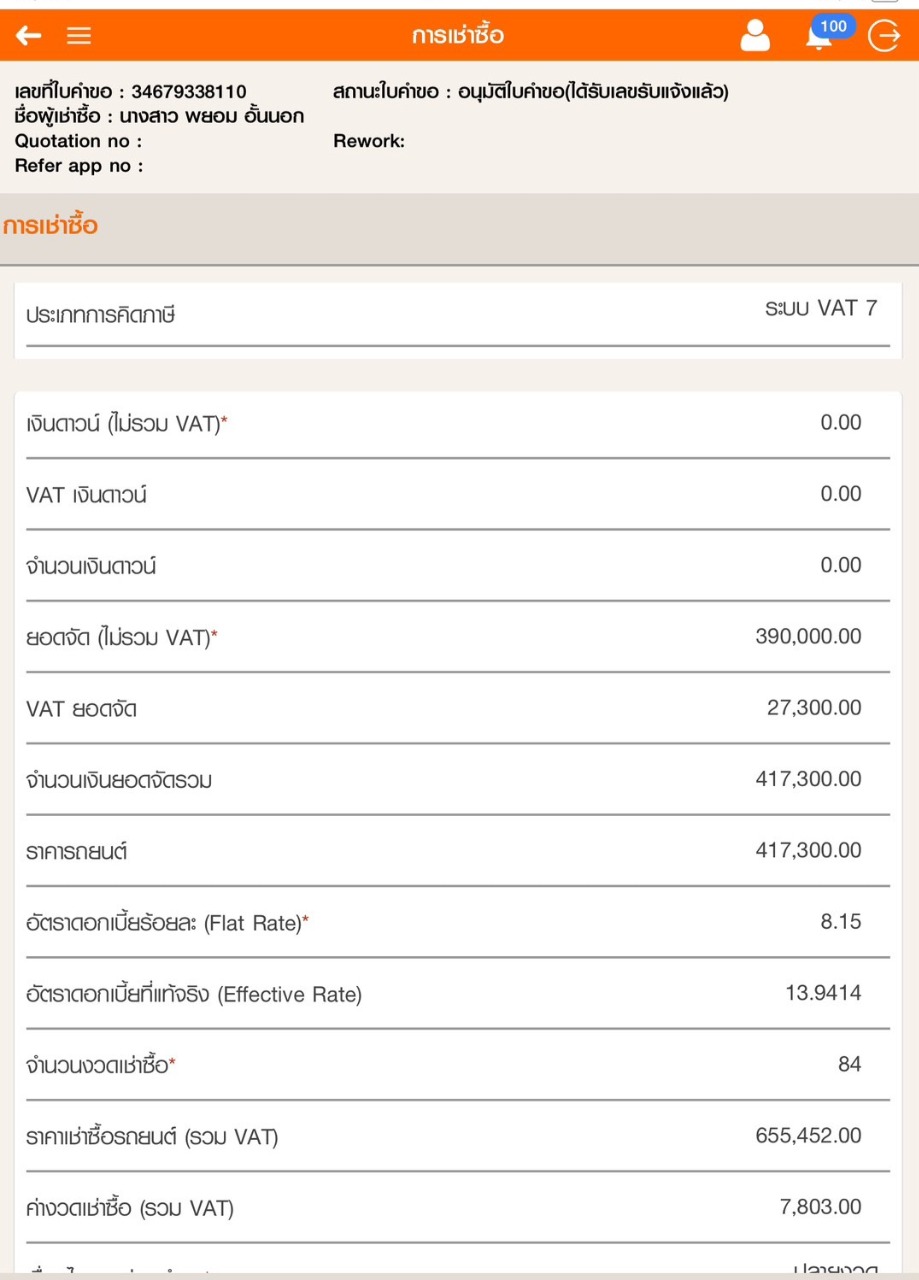Click the logout icon
Screen dimensions: 919x1280
(885, 36)
